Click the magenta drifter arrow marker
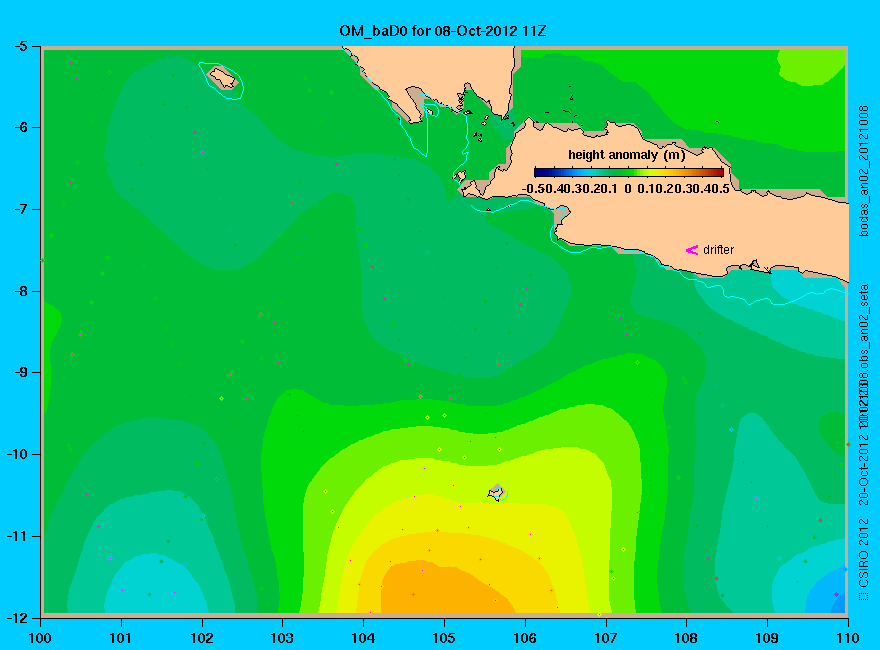The image size is (880, 650). click(692, 250)
